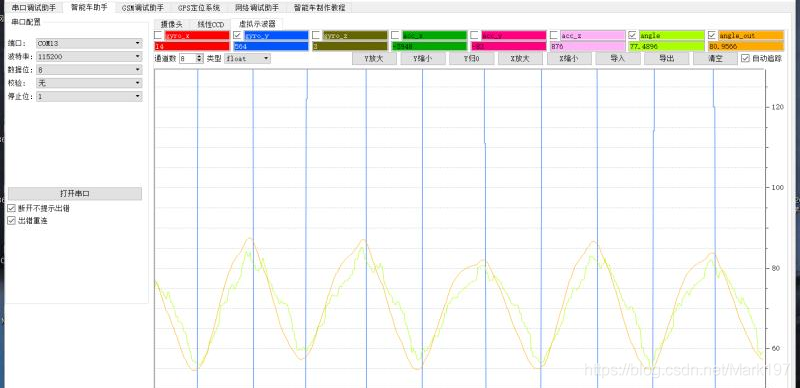Click the Y放大 button
The width and height of the screenshot is (800, 388).
click(x=374, y=59)
